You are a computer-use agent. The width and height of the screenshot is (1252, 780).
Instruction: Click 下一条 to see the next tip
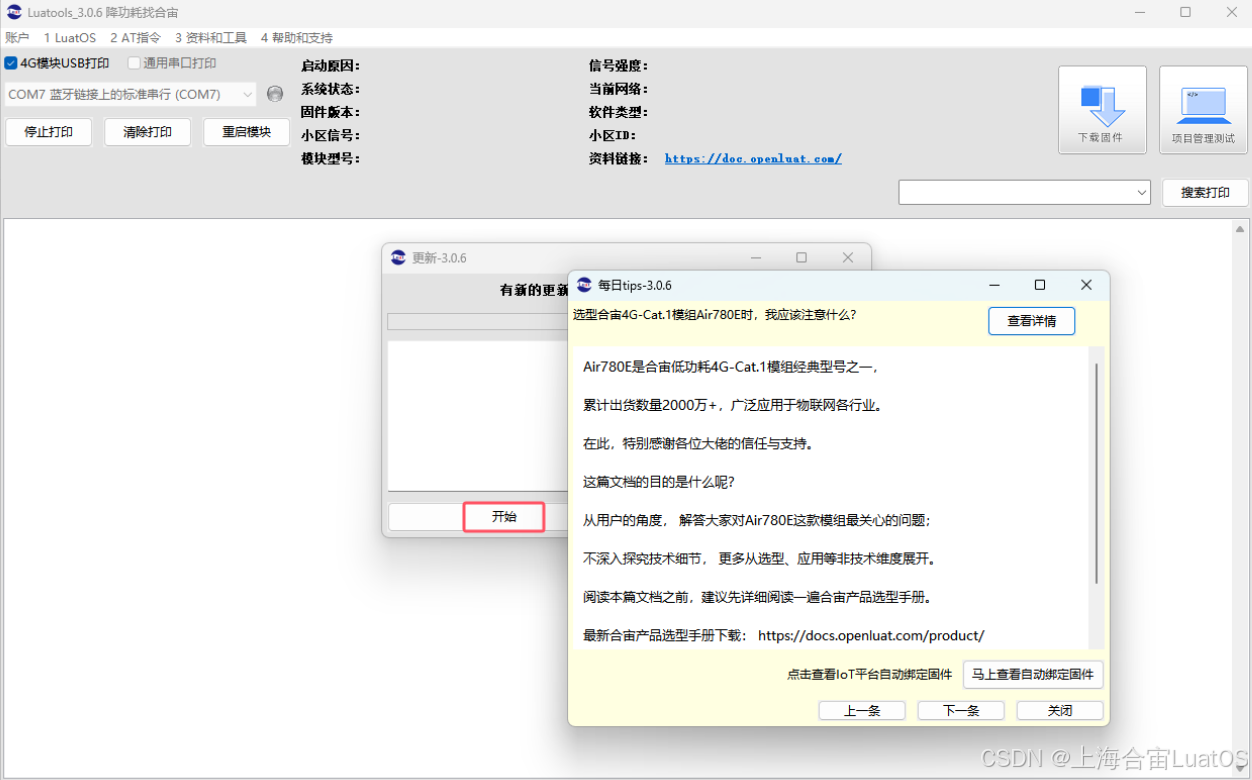coord(960,710)
